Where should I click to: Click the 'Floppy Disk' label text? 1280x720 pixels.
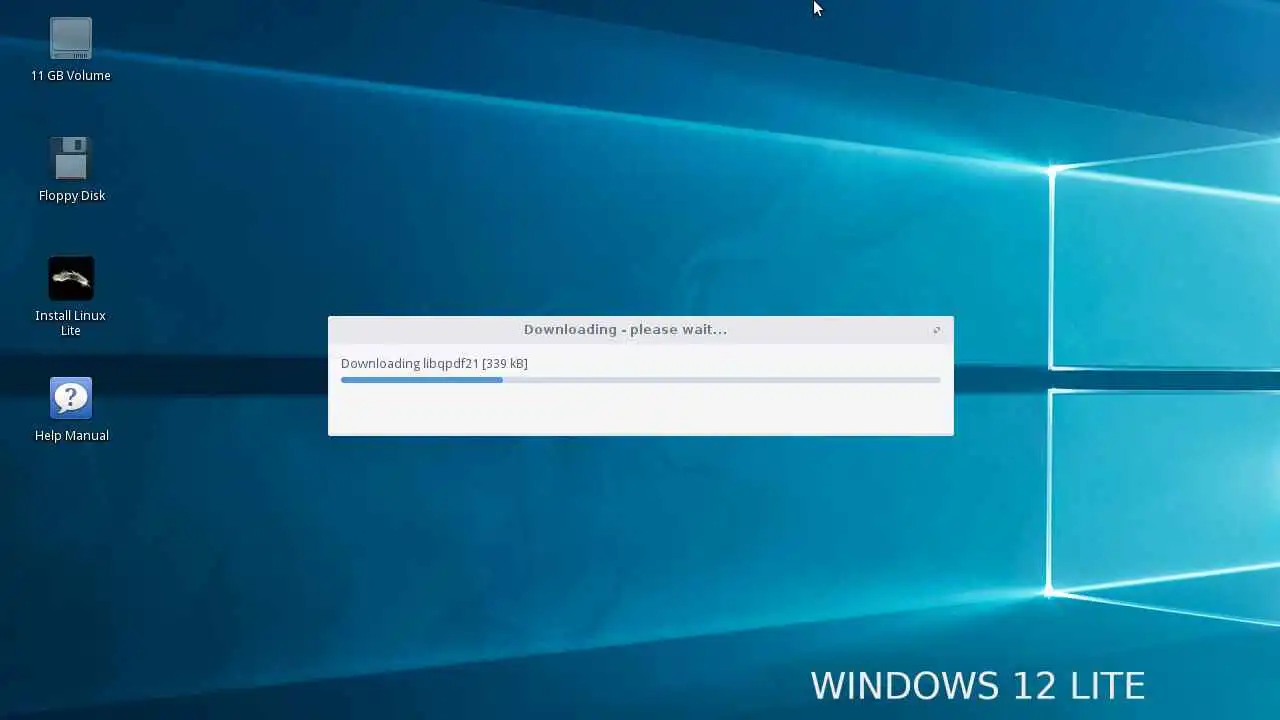pos(72,196)
